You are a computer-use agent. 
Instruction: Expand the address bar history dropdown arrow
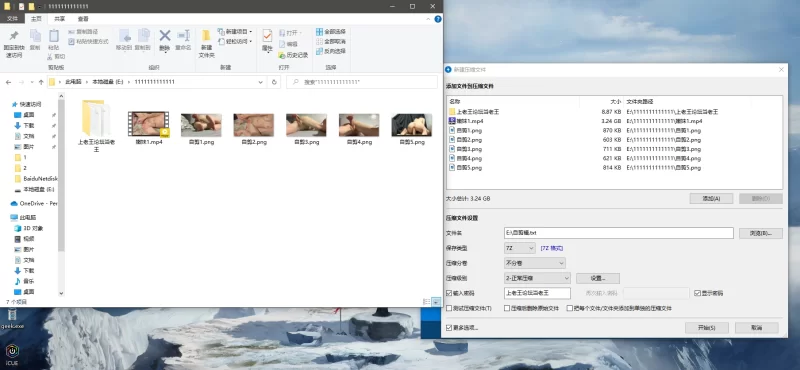(x=261, y=82)
